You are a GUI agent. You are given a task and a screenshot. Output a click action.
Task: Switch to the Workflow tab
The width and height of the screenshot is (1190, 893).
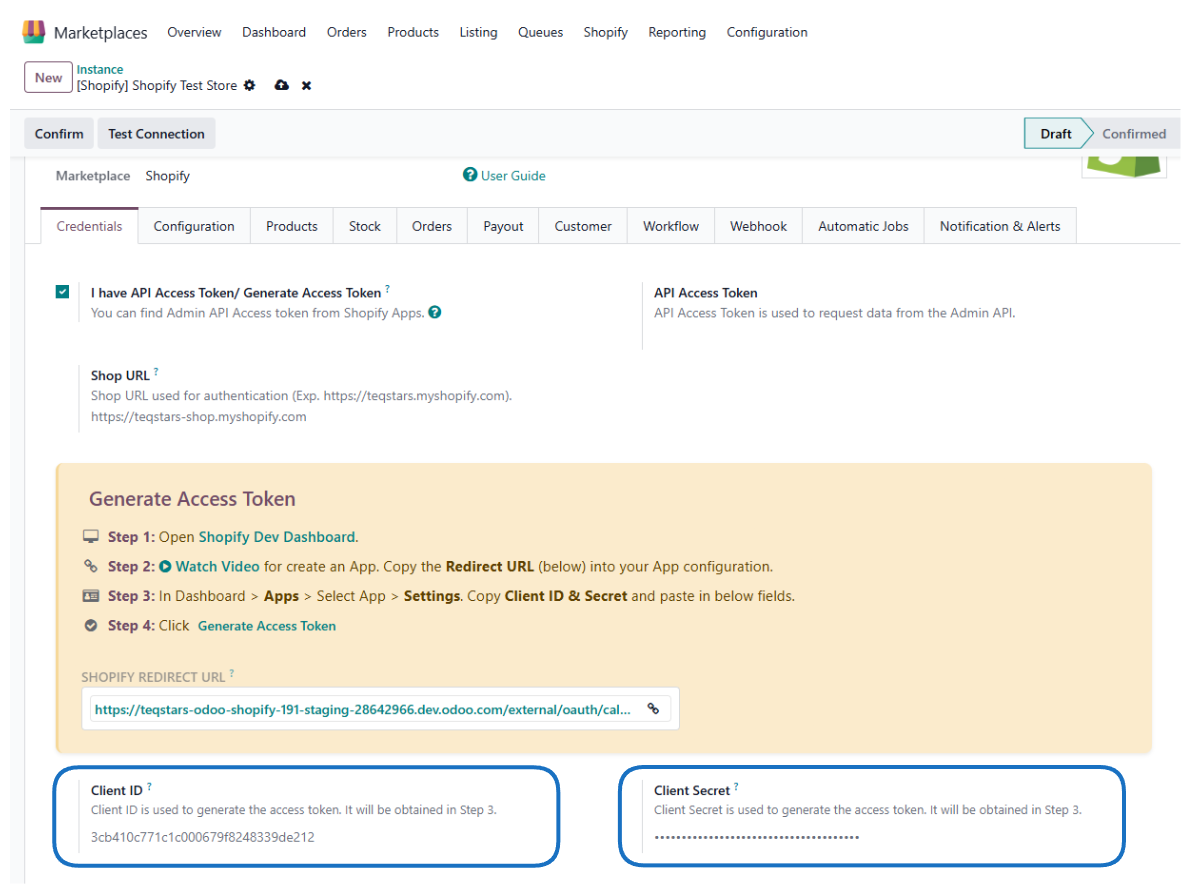(x=671, y=226)
